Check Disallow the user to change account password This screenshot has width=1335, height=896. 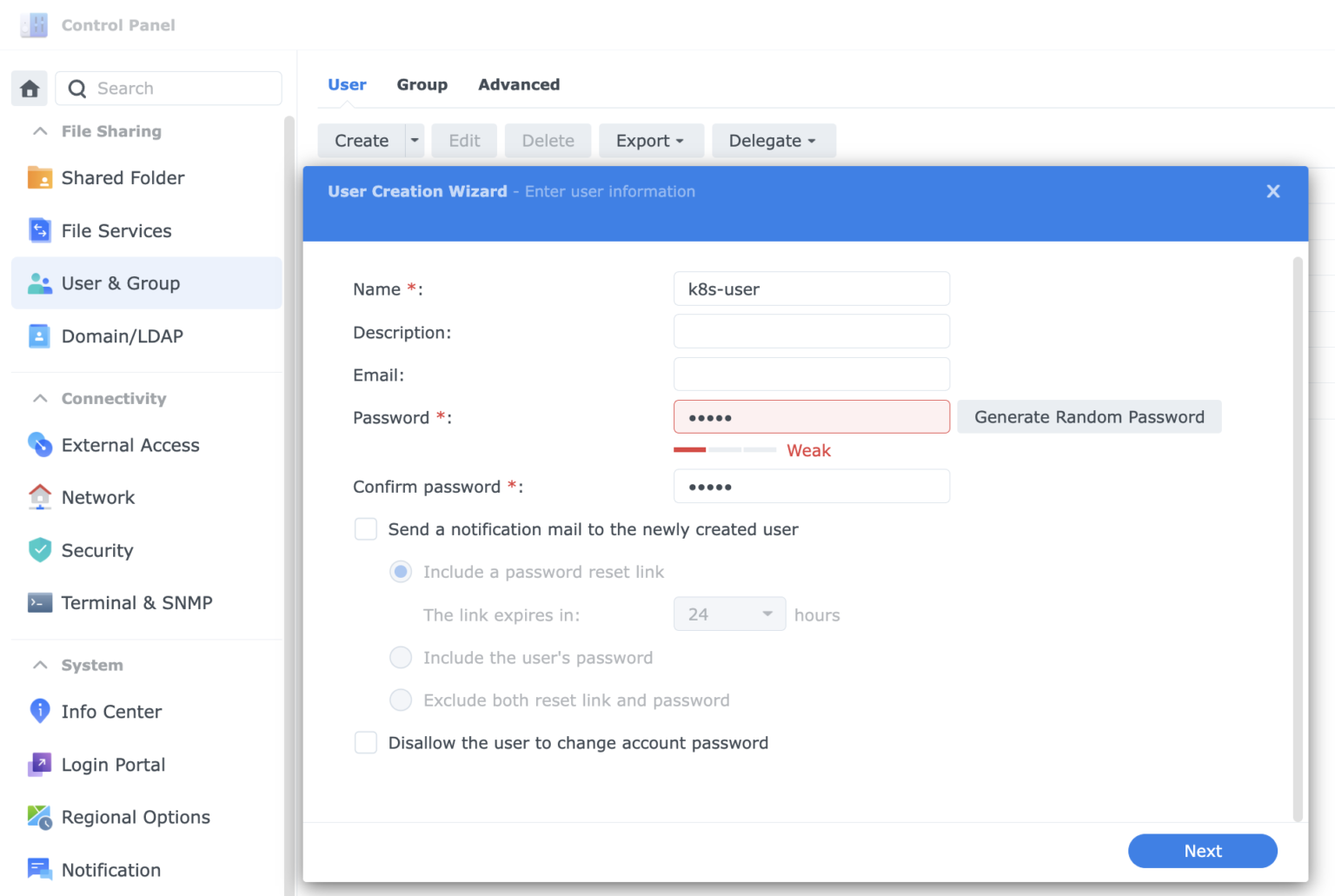pos(365,742)
